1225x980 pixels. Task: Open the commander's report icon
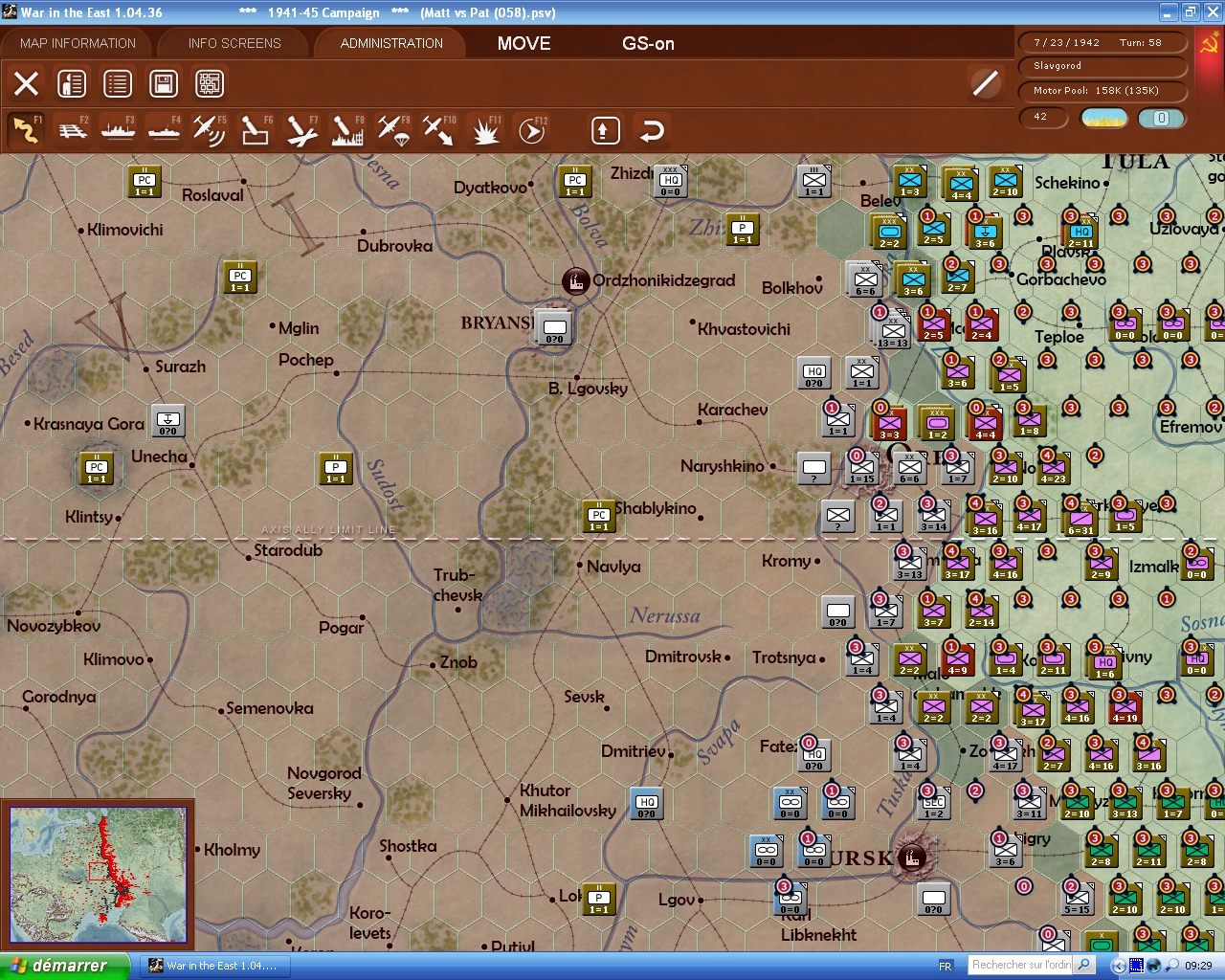coord(72,83)
